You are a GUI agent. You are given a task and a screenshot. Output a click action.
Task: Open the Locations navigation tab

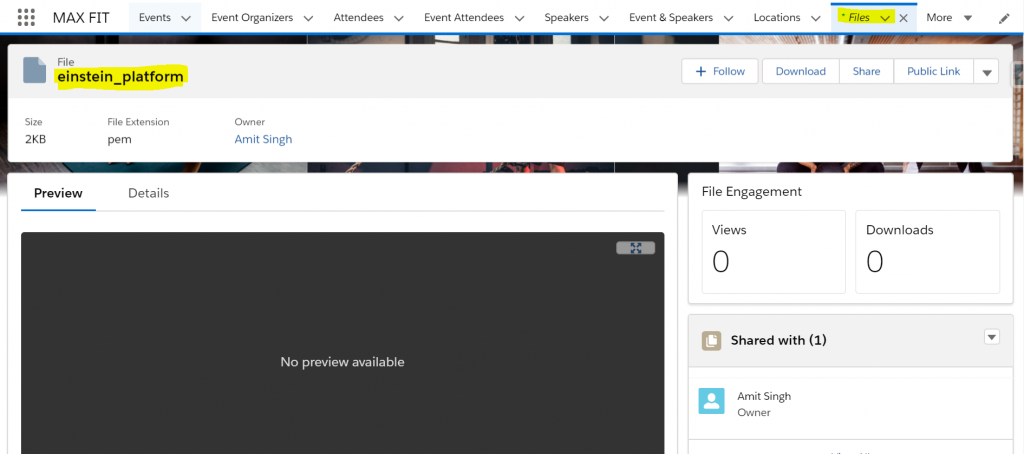776,18
